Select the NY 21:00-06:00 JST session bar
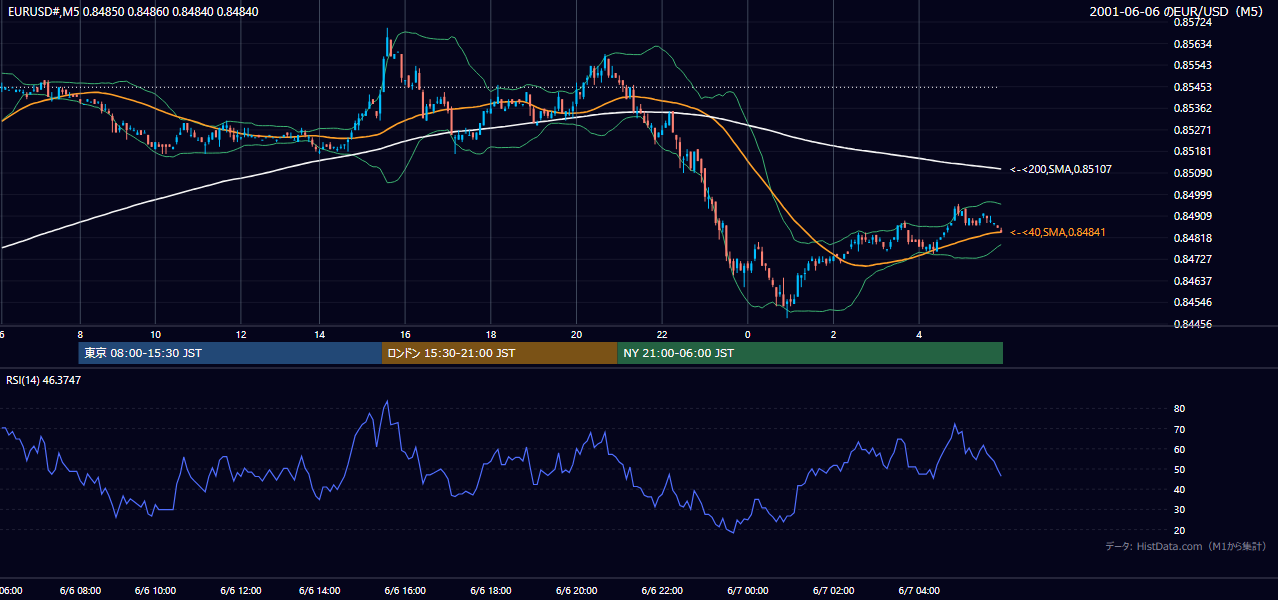Image resolution: width=1278 pixels, height=600 pixels. point(810,353)
